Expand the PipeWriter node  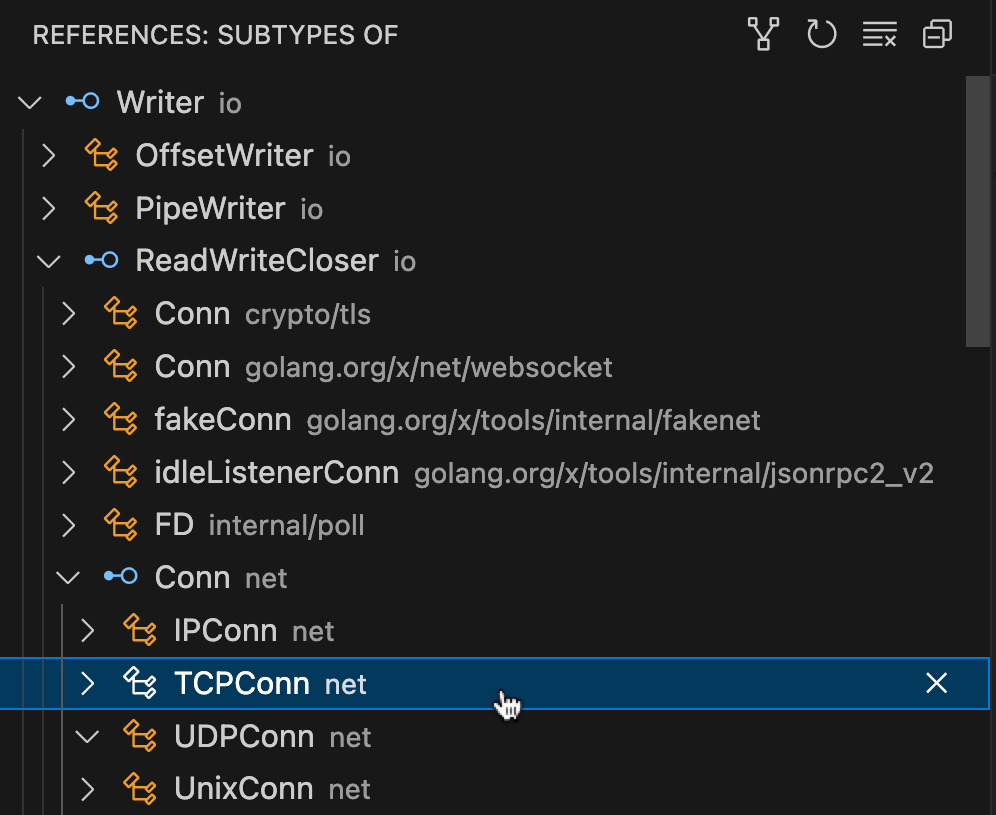point(48,208)
